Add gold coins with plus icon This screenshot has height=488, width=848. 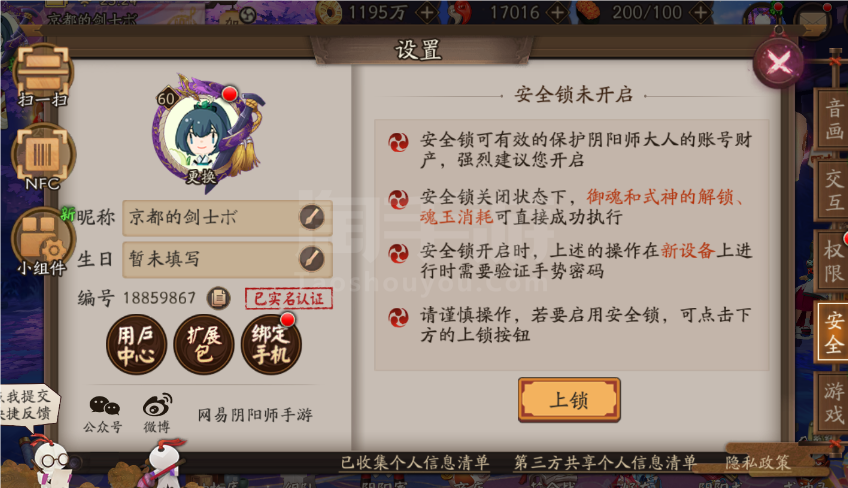coord(427,12)
